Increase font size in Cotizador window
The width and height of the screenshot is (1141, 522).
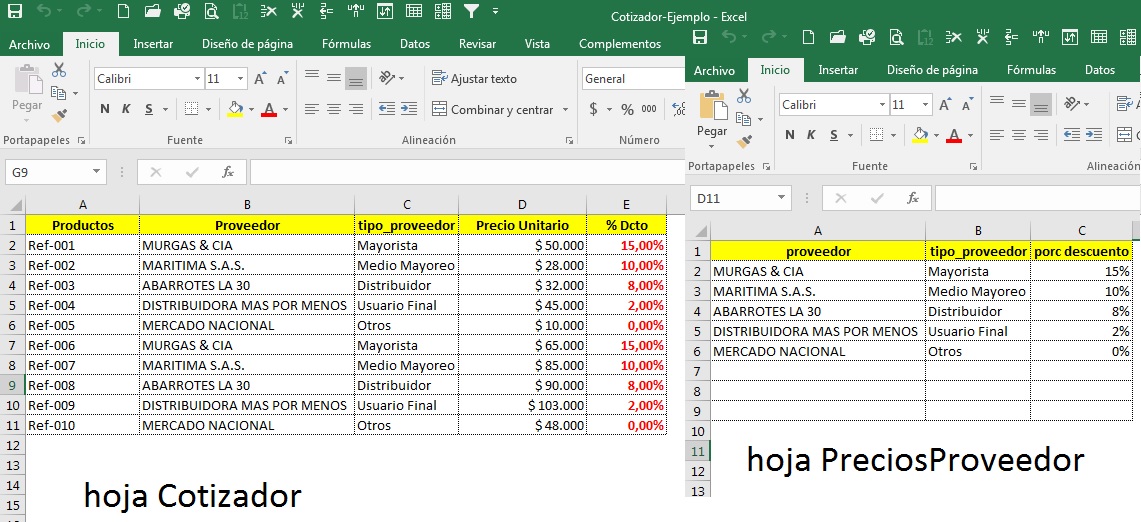(x=260, y=79)
